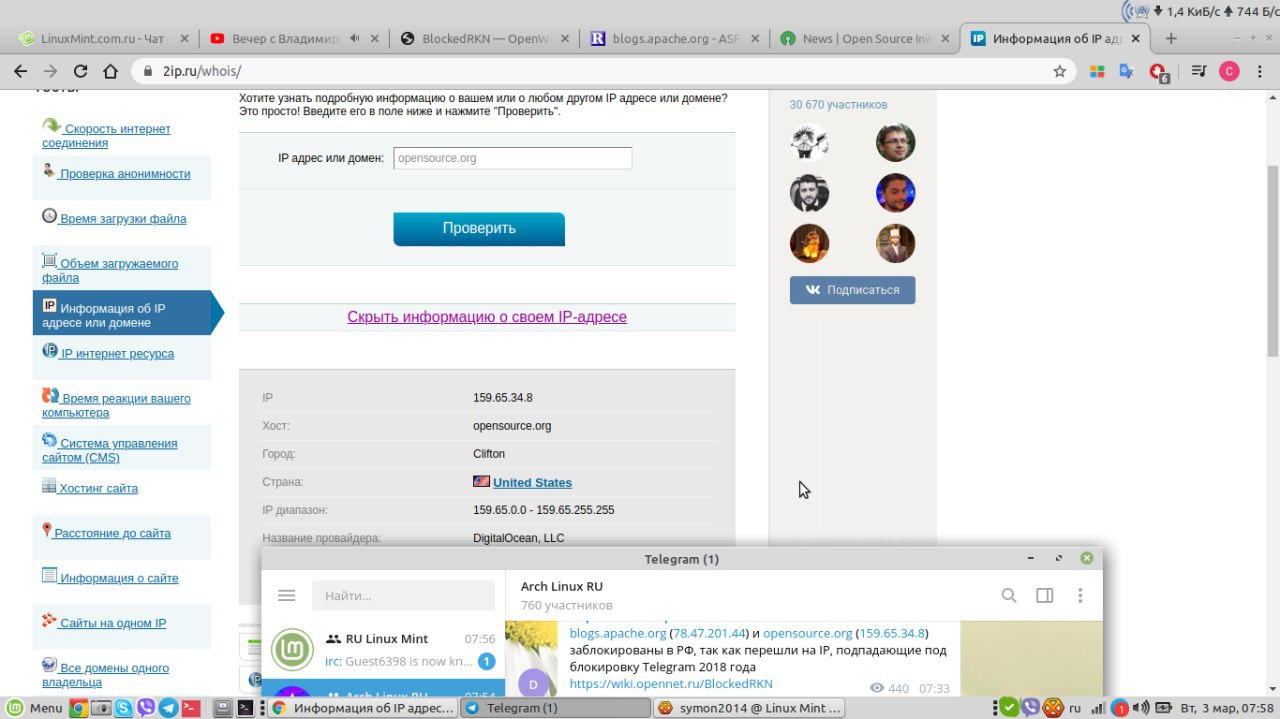Open the colorful squares extension icon

click(x=1097, y=71)
